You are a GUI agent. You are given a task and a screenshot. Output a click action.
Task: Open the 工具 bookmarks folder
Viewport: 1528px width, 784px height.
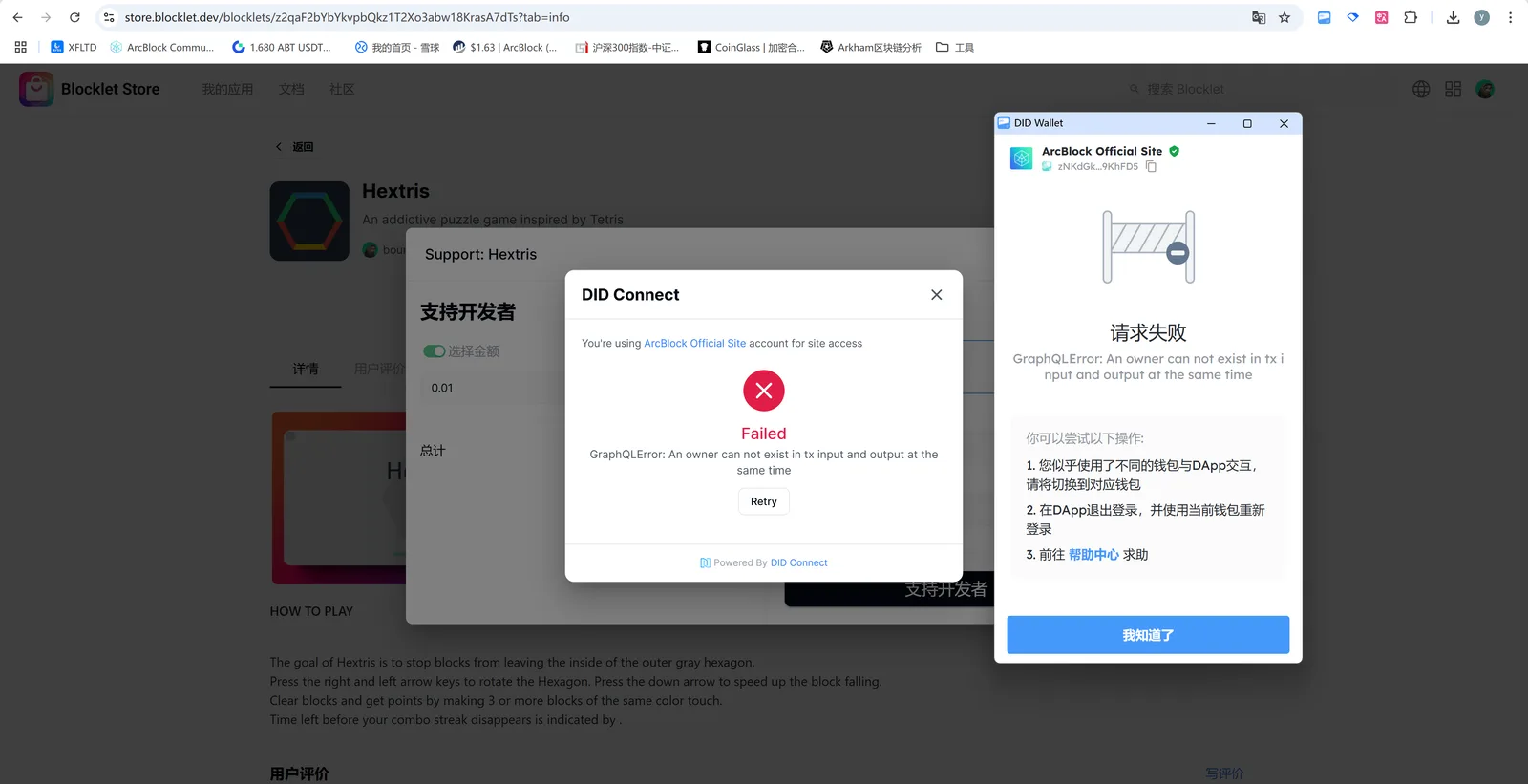[x=955, y=47]
